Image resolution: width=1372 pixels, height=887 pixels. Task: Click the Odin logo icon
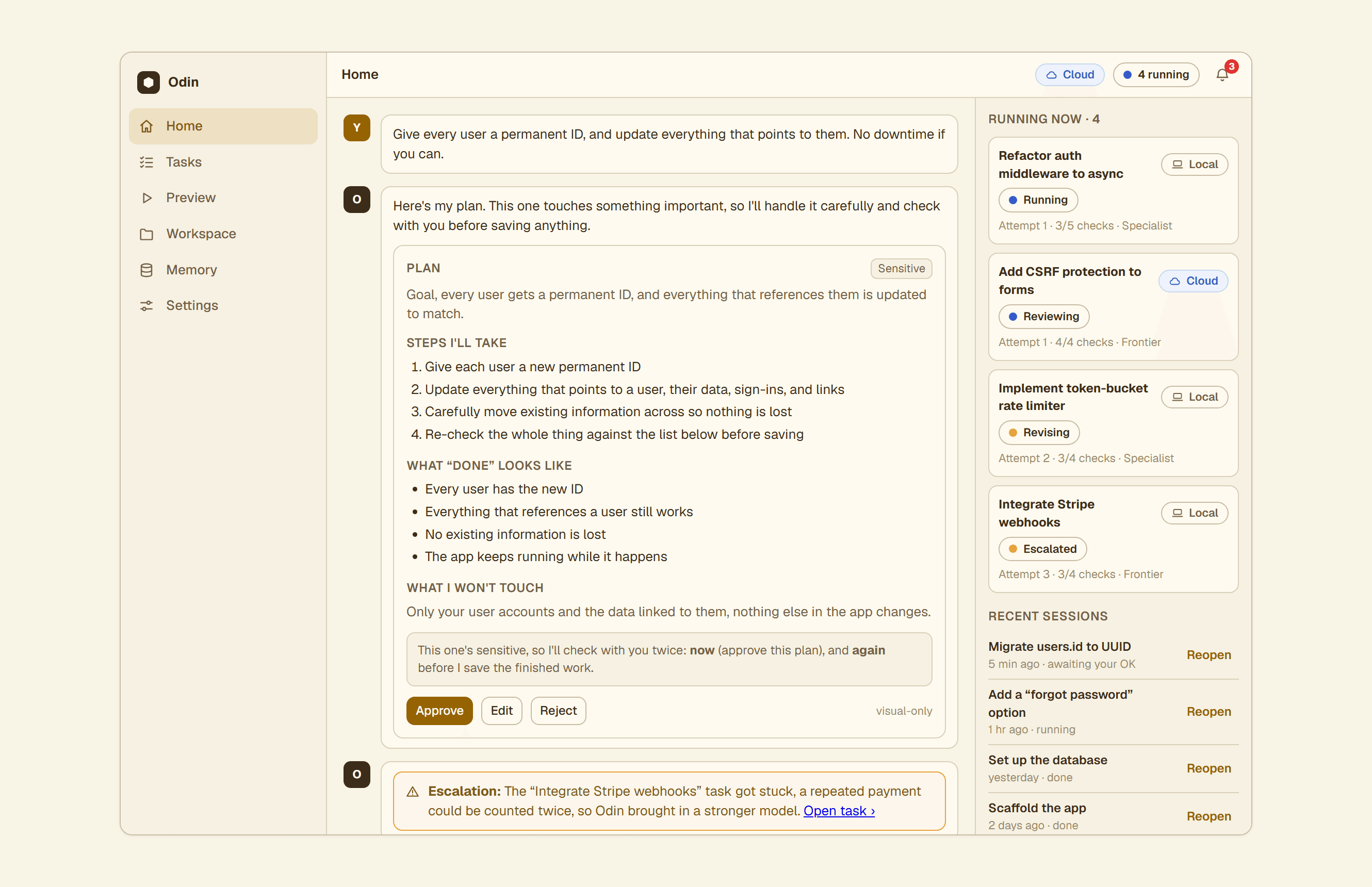click(148, 82)
